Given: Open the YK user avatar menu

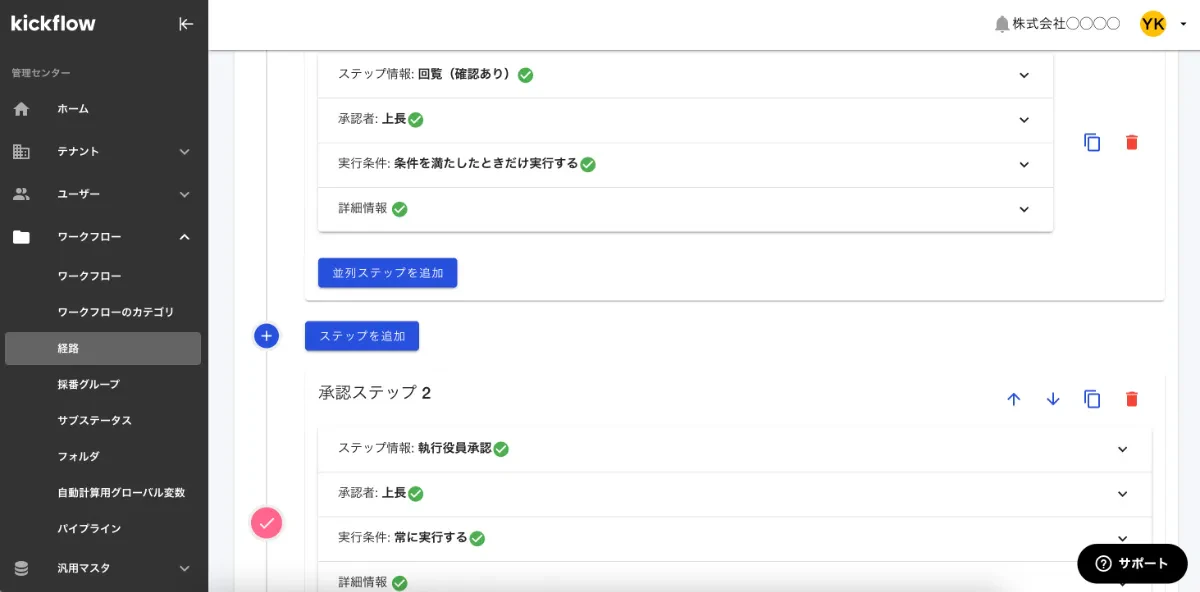Looking at the screenshot, I should [1153, 24].
